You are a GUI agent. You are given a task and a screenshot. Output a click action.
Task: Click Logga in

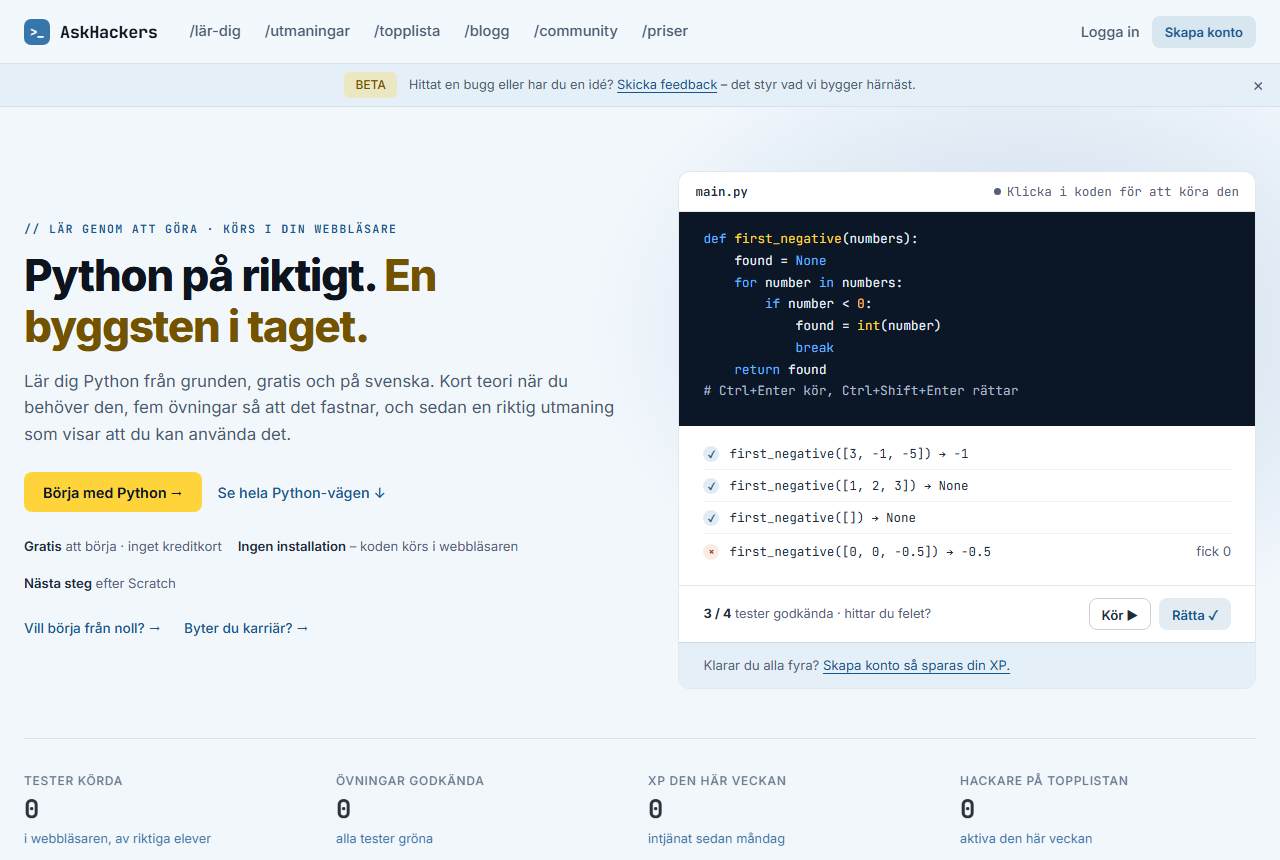1110,32
